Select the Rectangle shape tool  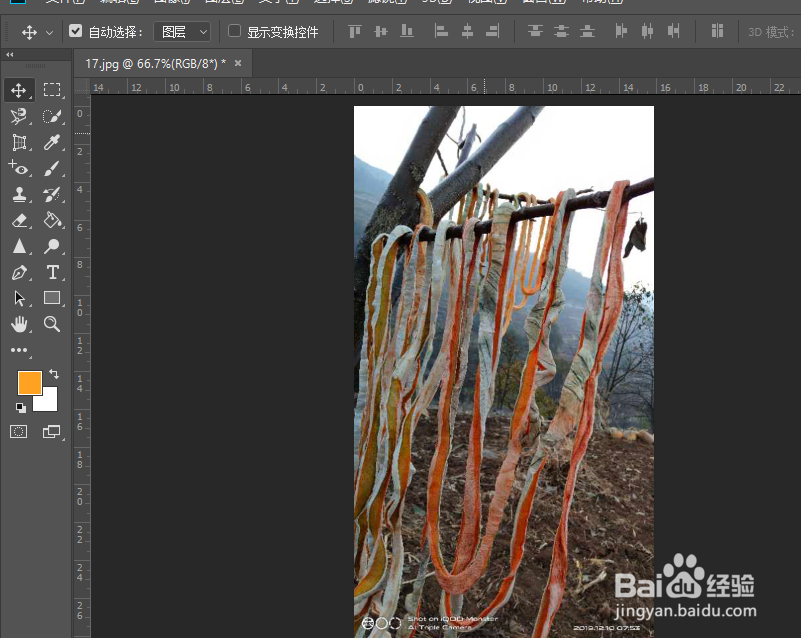(x=52, y=298)
